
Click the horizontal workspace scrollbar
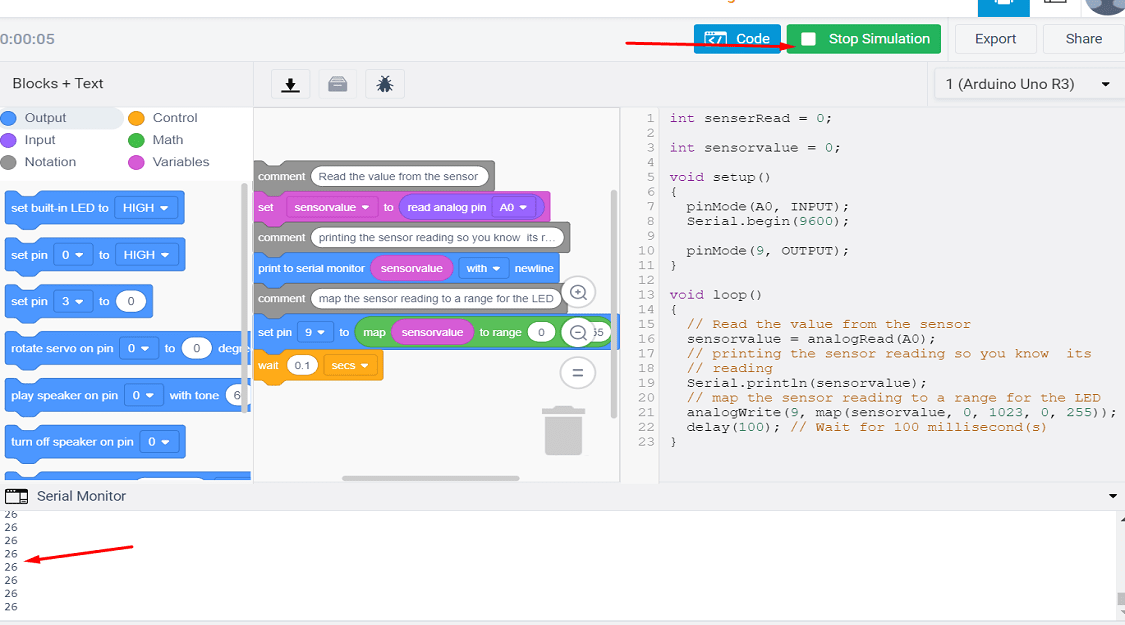pos(430,478)
